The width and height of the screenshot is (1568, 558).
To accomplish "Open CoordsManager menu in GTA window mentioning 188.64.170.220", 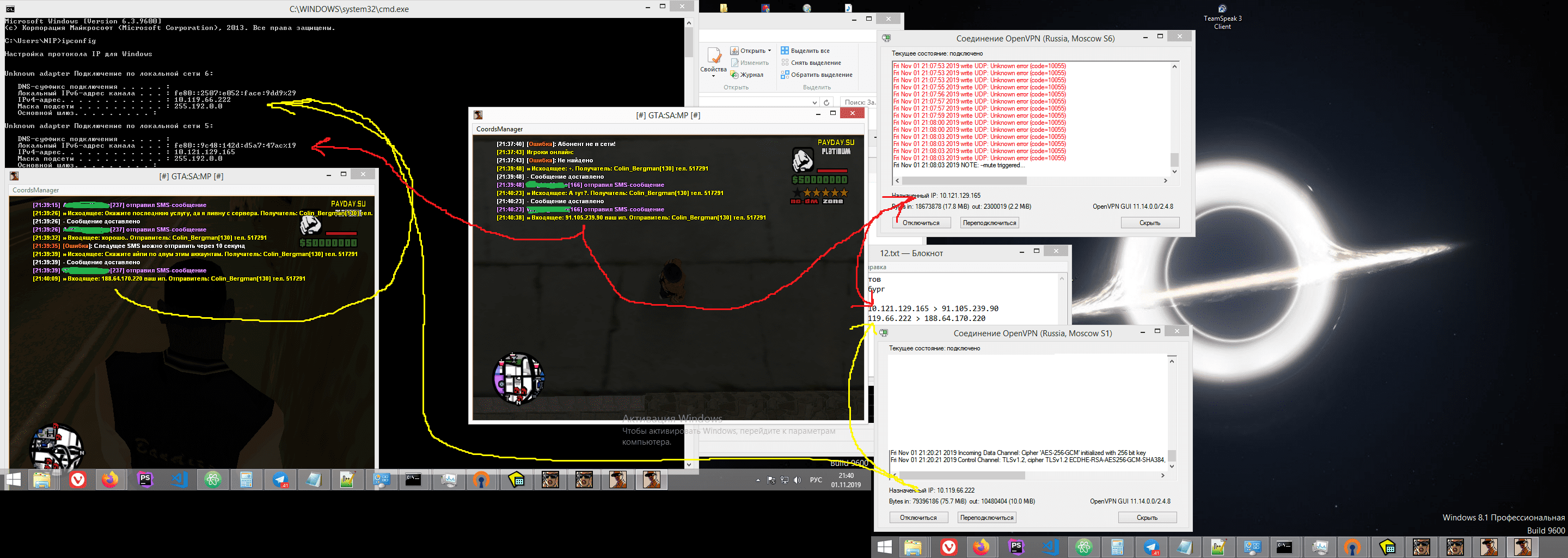I will 36,190.
